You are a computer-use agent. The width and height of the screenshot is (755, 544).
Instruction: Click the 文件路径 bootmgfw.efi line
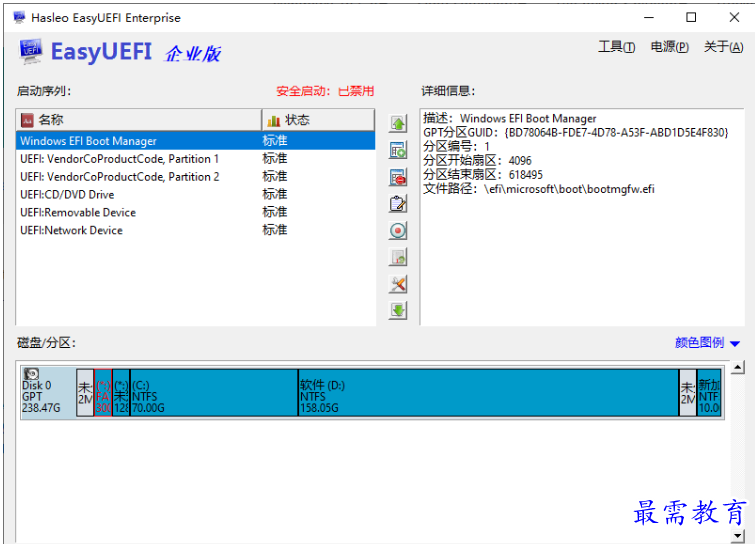click(x=539, y=189)
